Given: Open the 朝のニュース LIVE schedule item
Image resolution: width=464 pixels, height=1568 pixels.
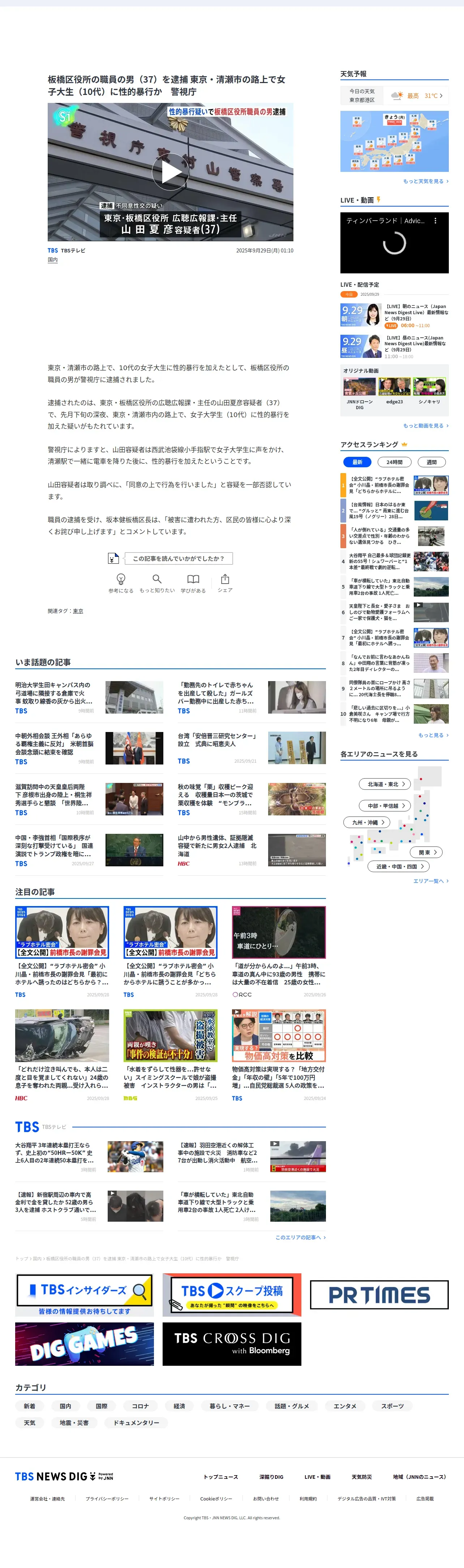Looking at the screenshot, I should (395, 315).
